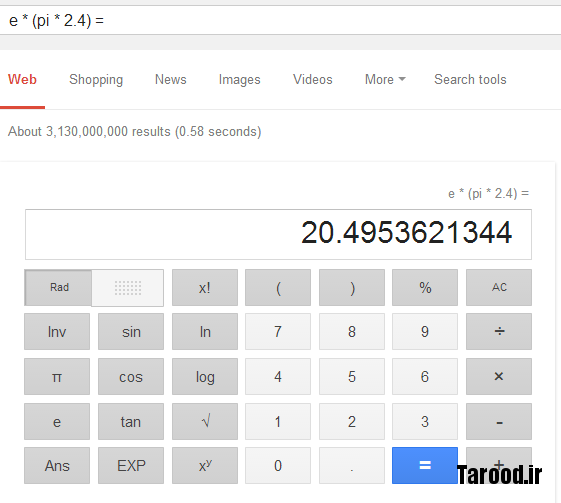This screenshot has height=503, width=561.
Task: Click the square root key
Action: (205, 421)
